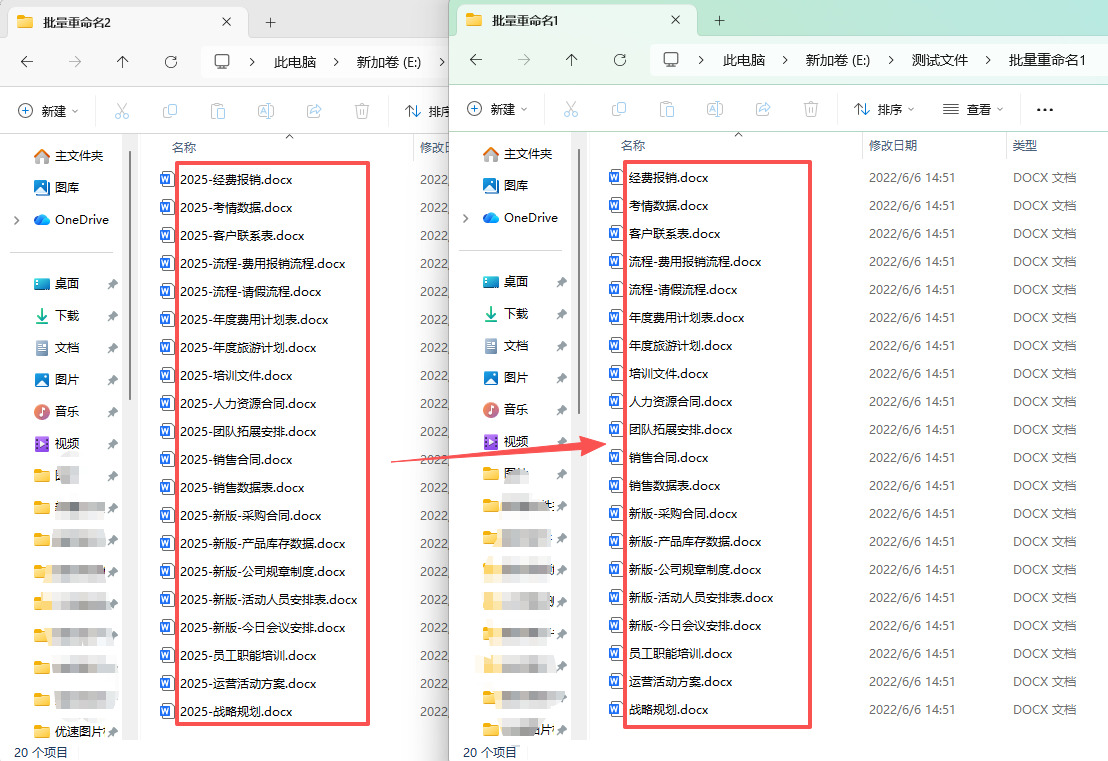Expand OneDrive node in 批量重命名2 sidebar
This screenshot has height=761, width=1108.
tap(16, 220)
